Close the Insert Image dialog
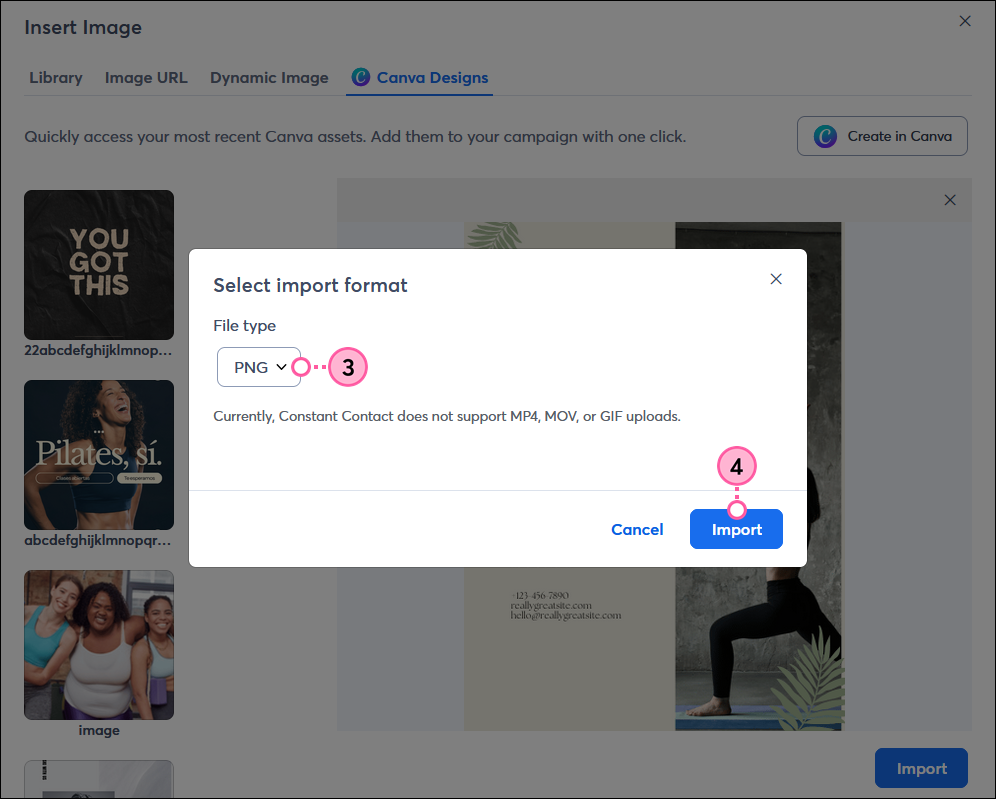Screen dimensions: 996x799 click(965, 20)
